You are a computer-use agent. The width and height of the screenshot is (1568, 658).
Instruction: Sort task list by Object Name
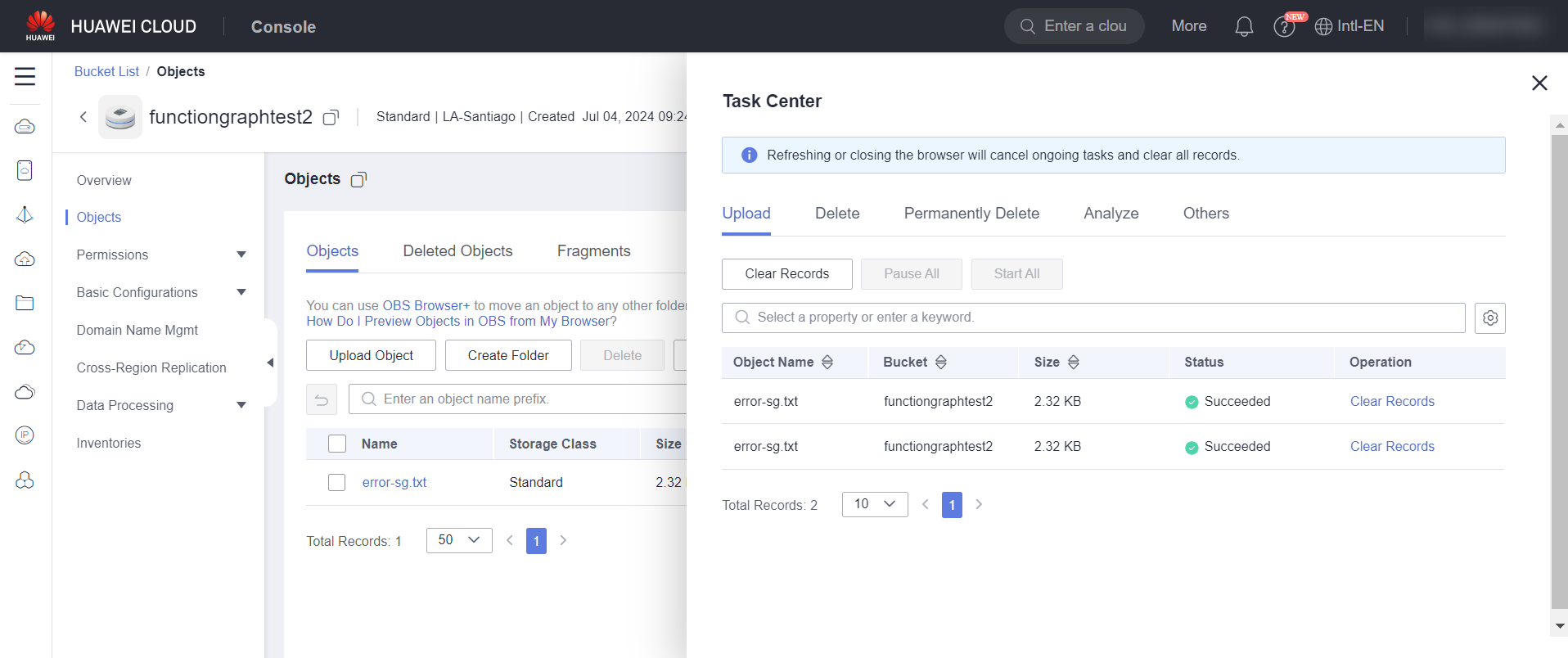pyautogui.click(x=827, y=363)
